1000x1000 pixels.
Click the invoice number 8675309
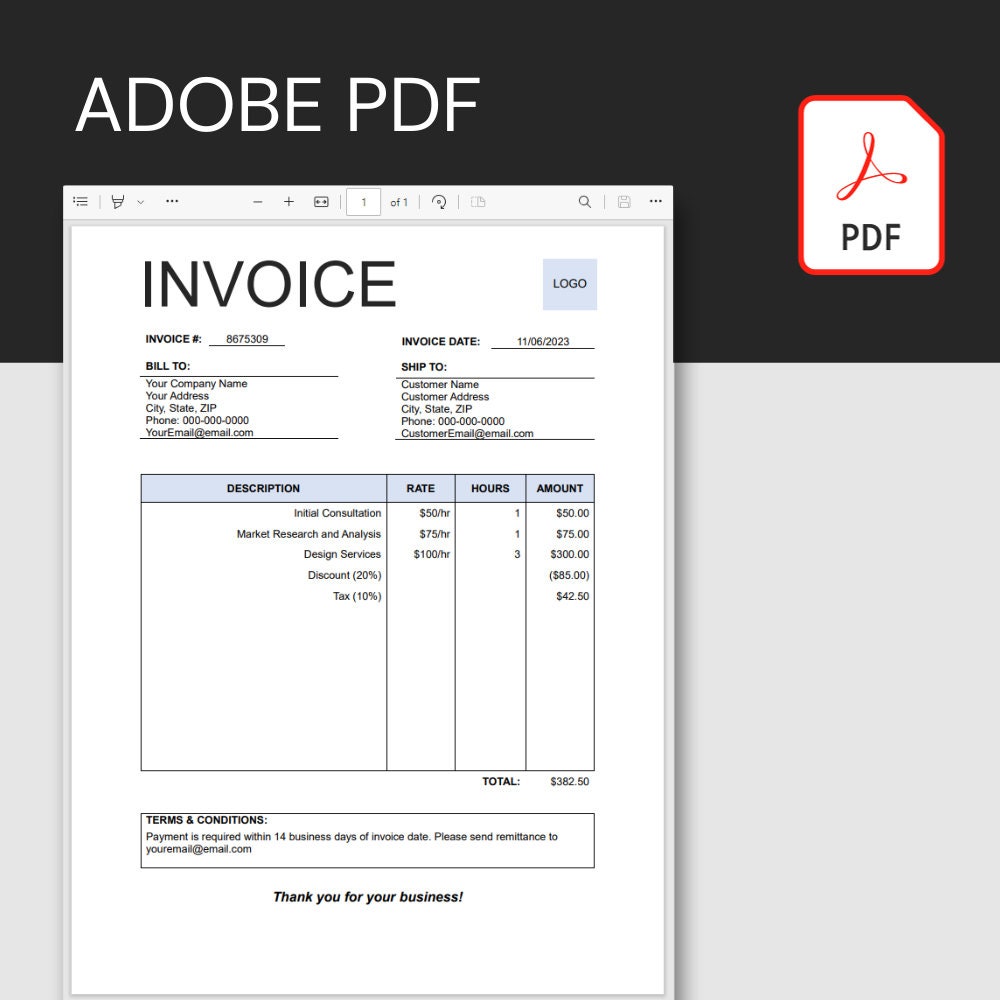point(247,339)
